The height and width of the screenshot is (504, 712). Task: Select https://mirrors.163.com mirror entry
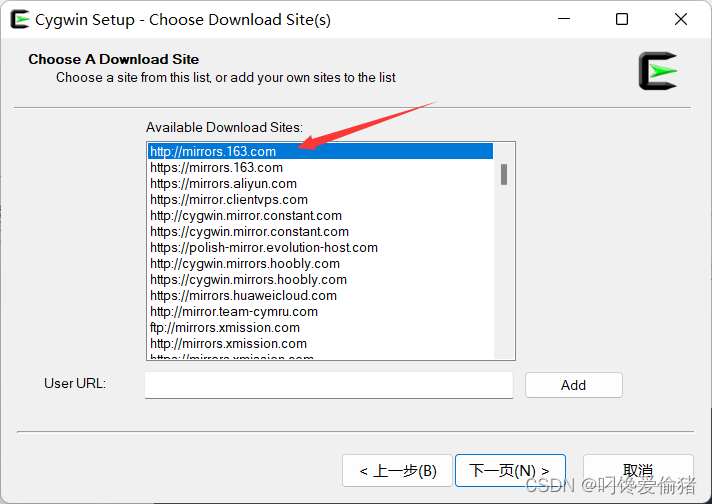click(321, 168)
